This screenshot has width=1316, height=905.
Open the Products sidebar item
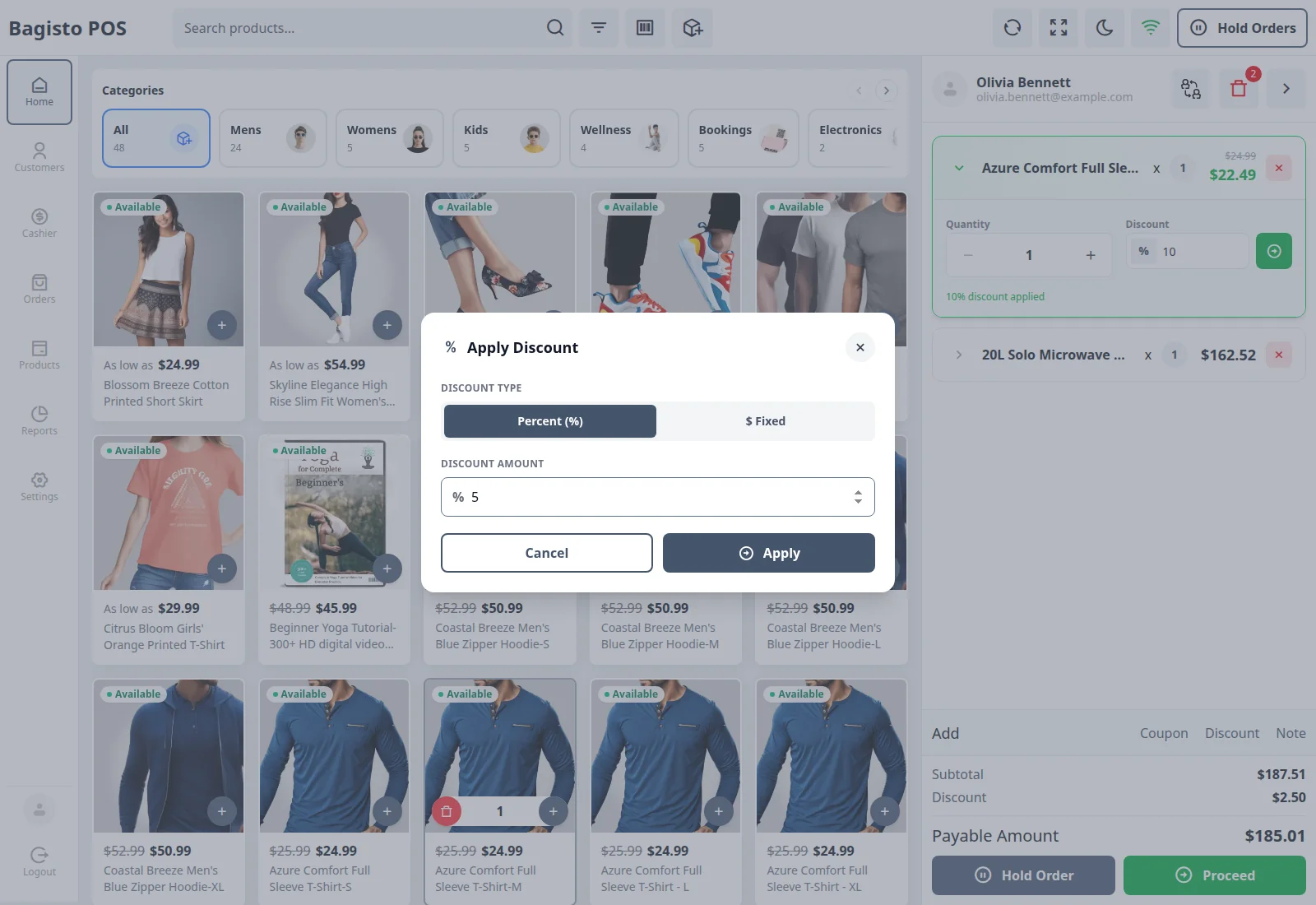[x=39, y=355]
